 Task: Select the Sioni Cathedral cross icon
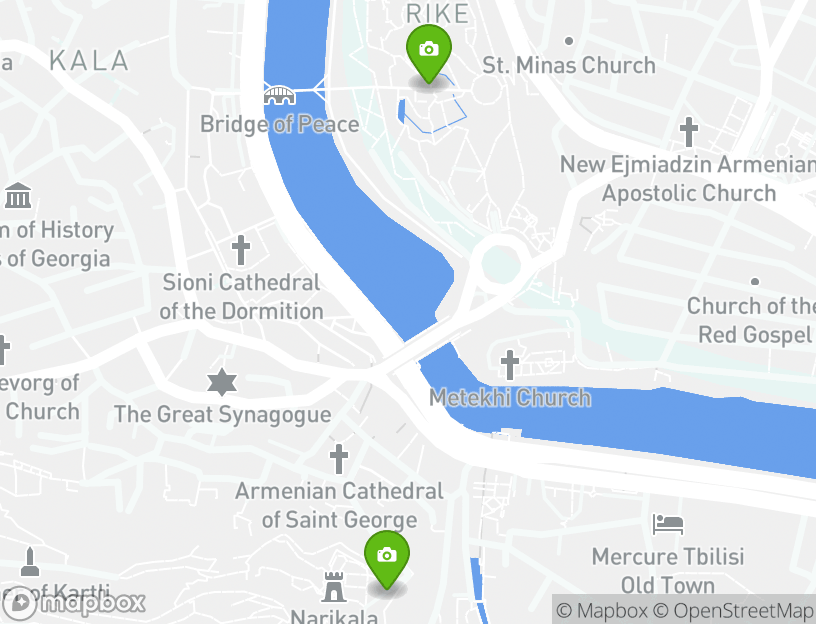coord(240,250)
